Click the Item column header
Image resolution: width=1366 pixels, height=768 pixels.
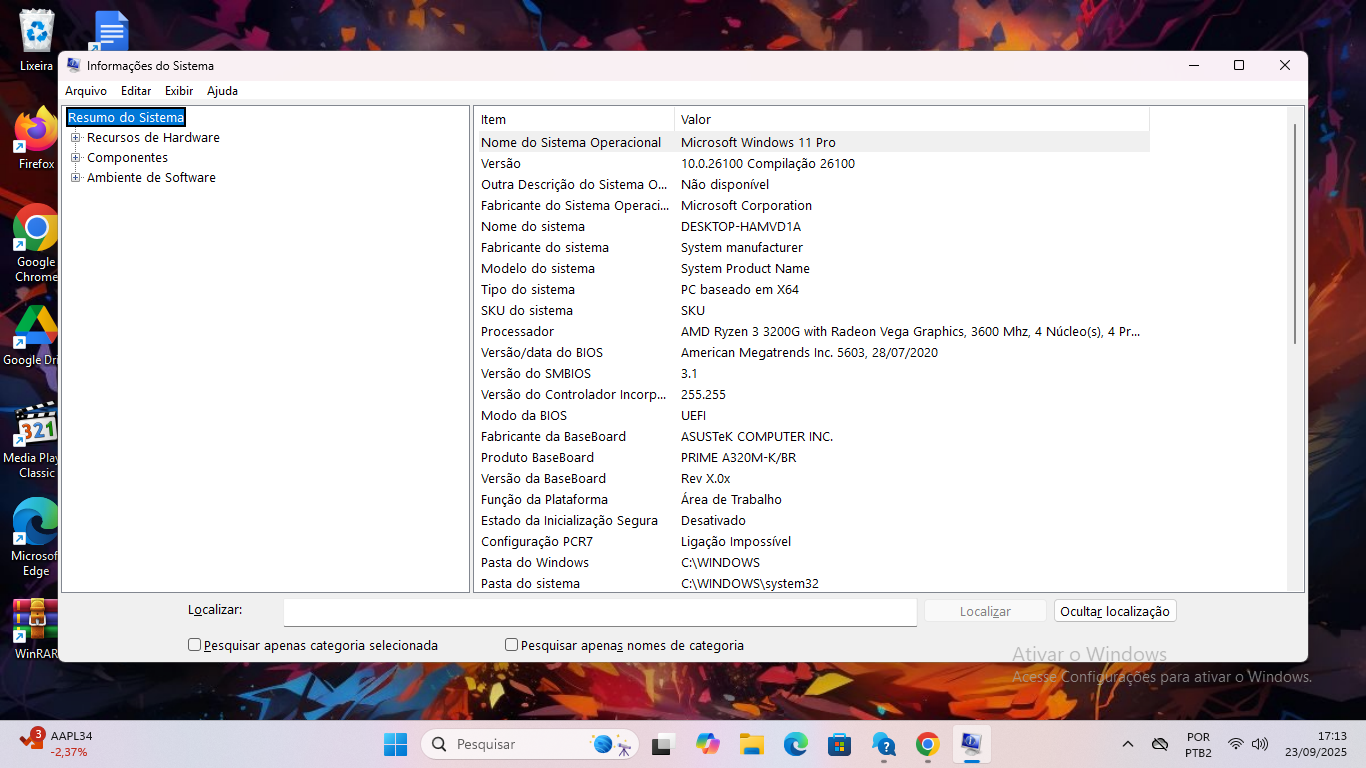pos(575,119)
